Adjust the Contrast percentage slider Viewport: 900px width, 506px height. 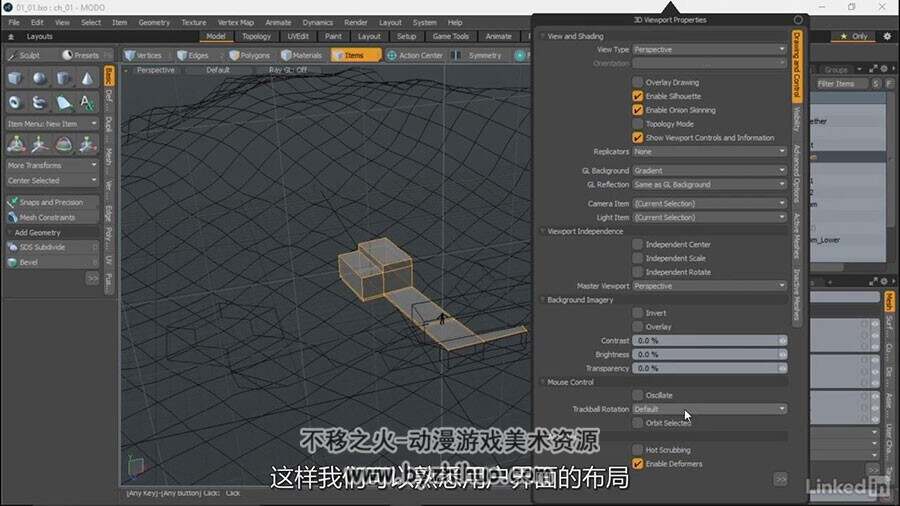709,341
